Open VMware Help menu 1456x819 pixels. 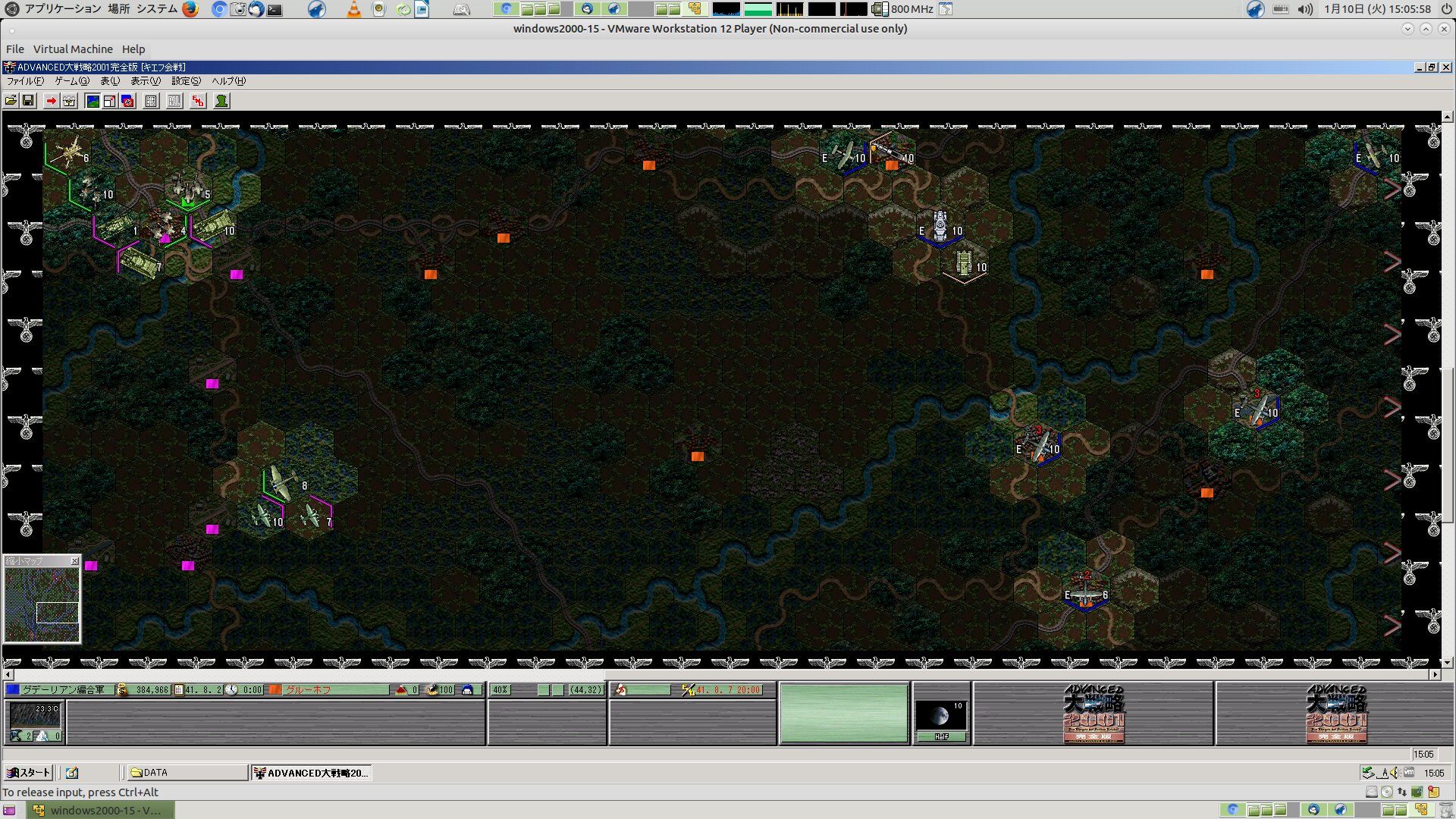(133, 49)
